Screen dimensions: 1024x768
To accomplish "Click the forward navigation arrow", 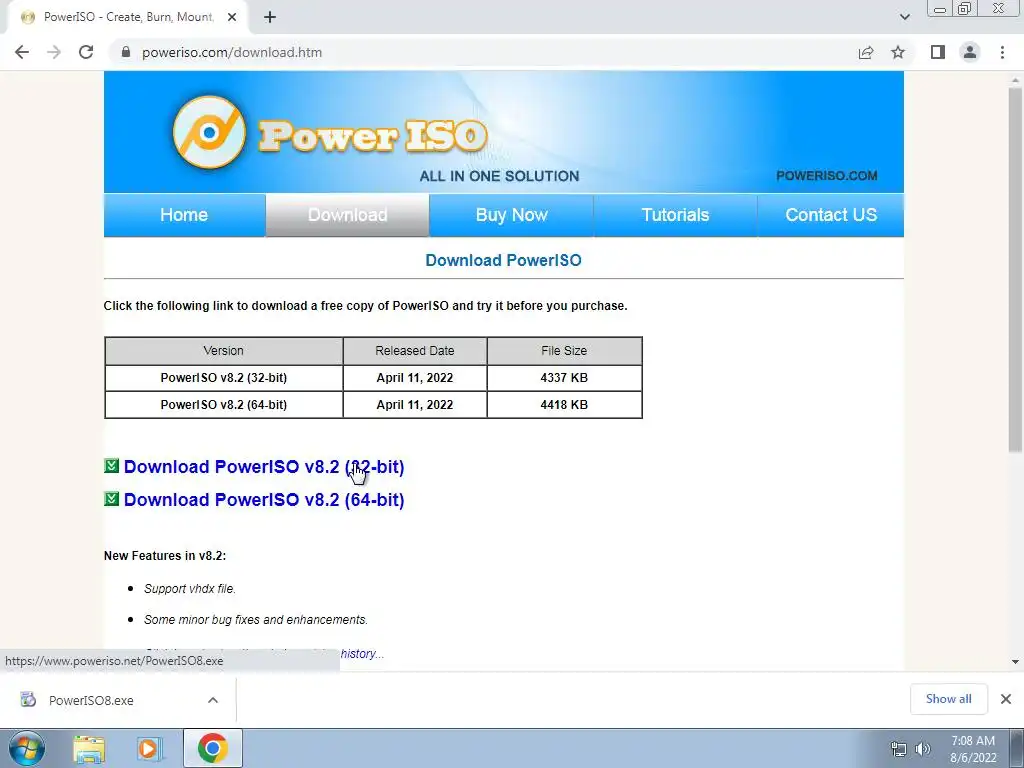I will [x=54, y=52].
